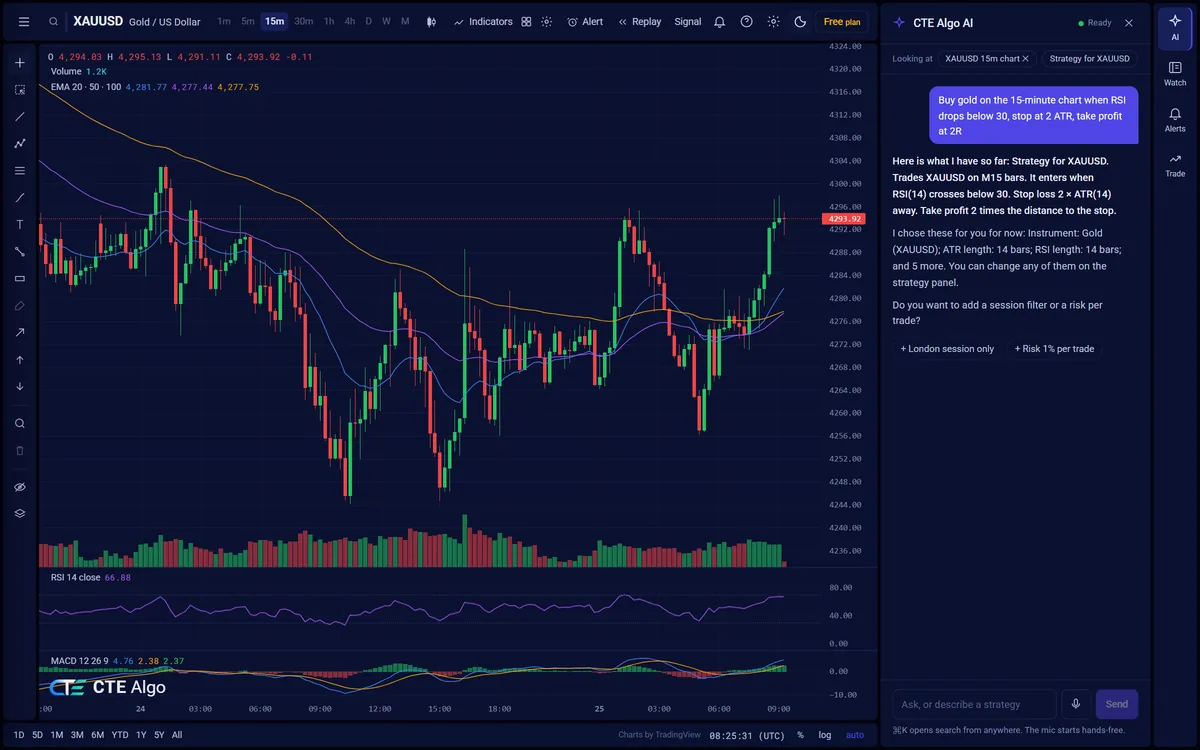Select the down arrow marker tool
The width and height of the screenshot is (1200, 750).
[x=20, y=387]
